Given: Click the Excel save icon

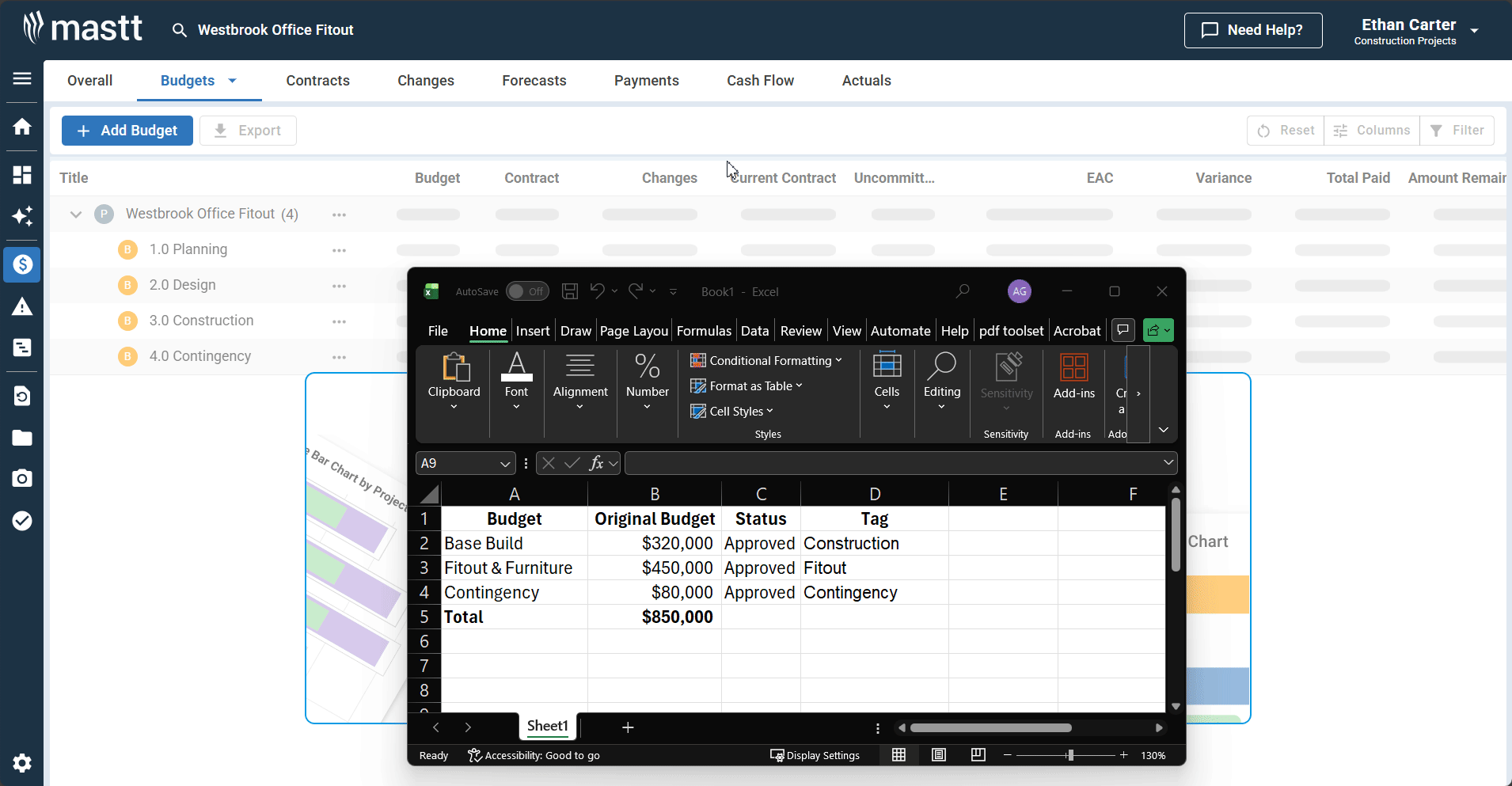Looking at the screenshot, I should [x=570, y=291].
